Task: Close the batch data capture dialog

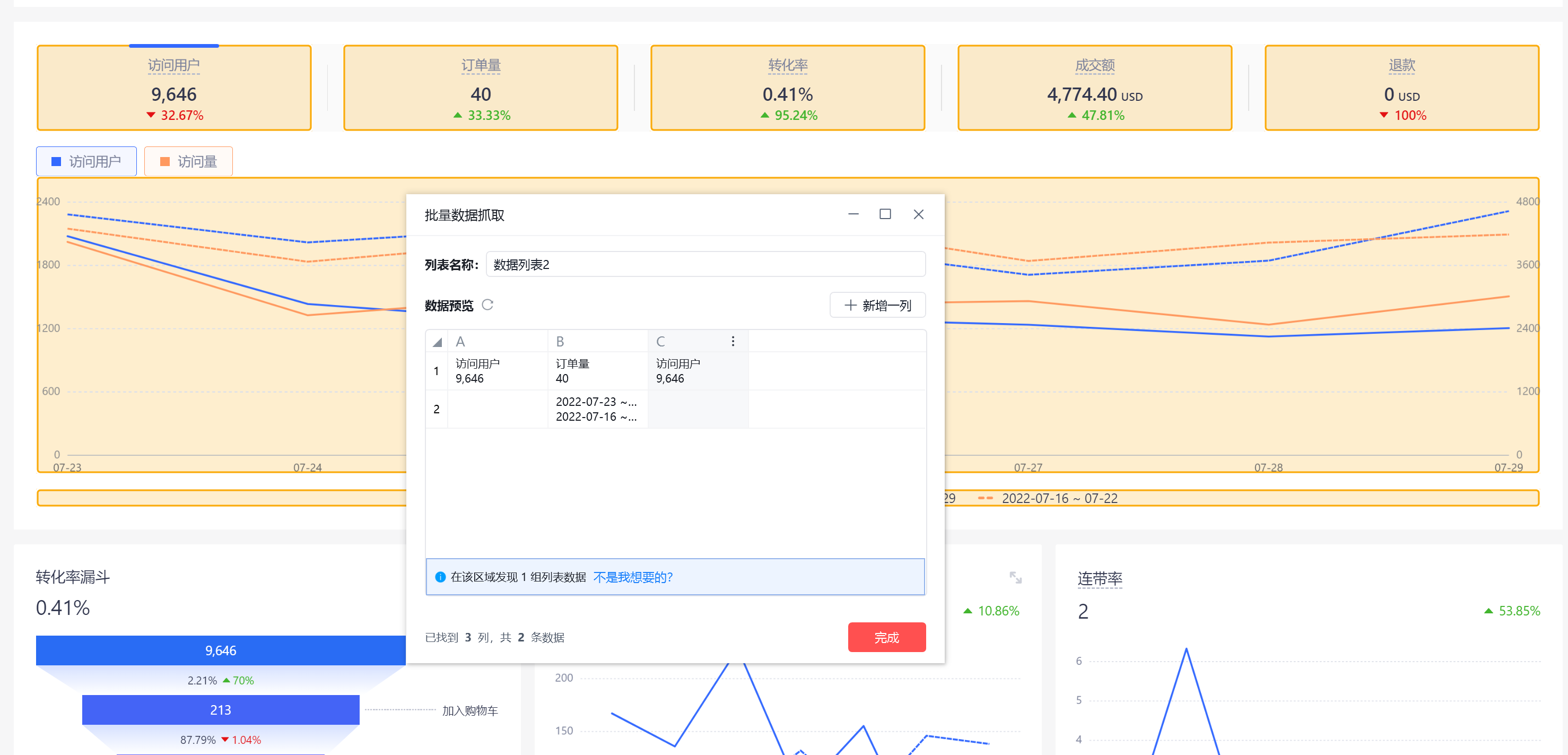Action: click(919, 214)
